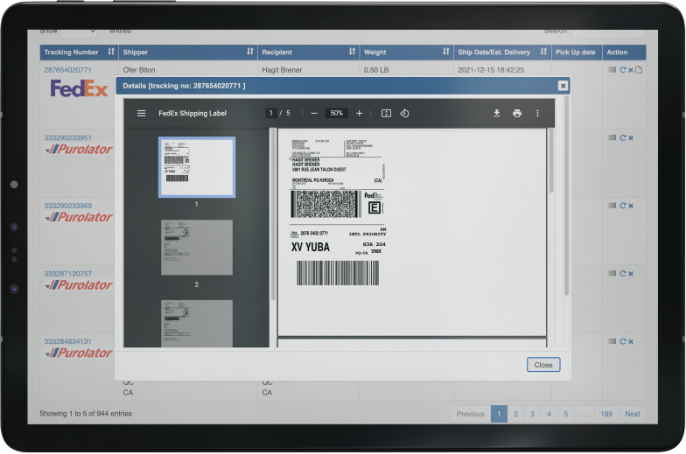The width and height of the screenshot is (686, 454).
Task: Refresh the second shipment row
Action: [x=623, y=138]
